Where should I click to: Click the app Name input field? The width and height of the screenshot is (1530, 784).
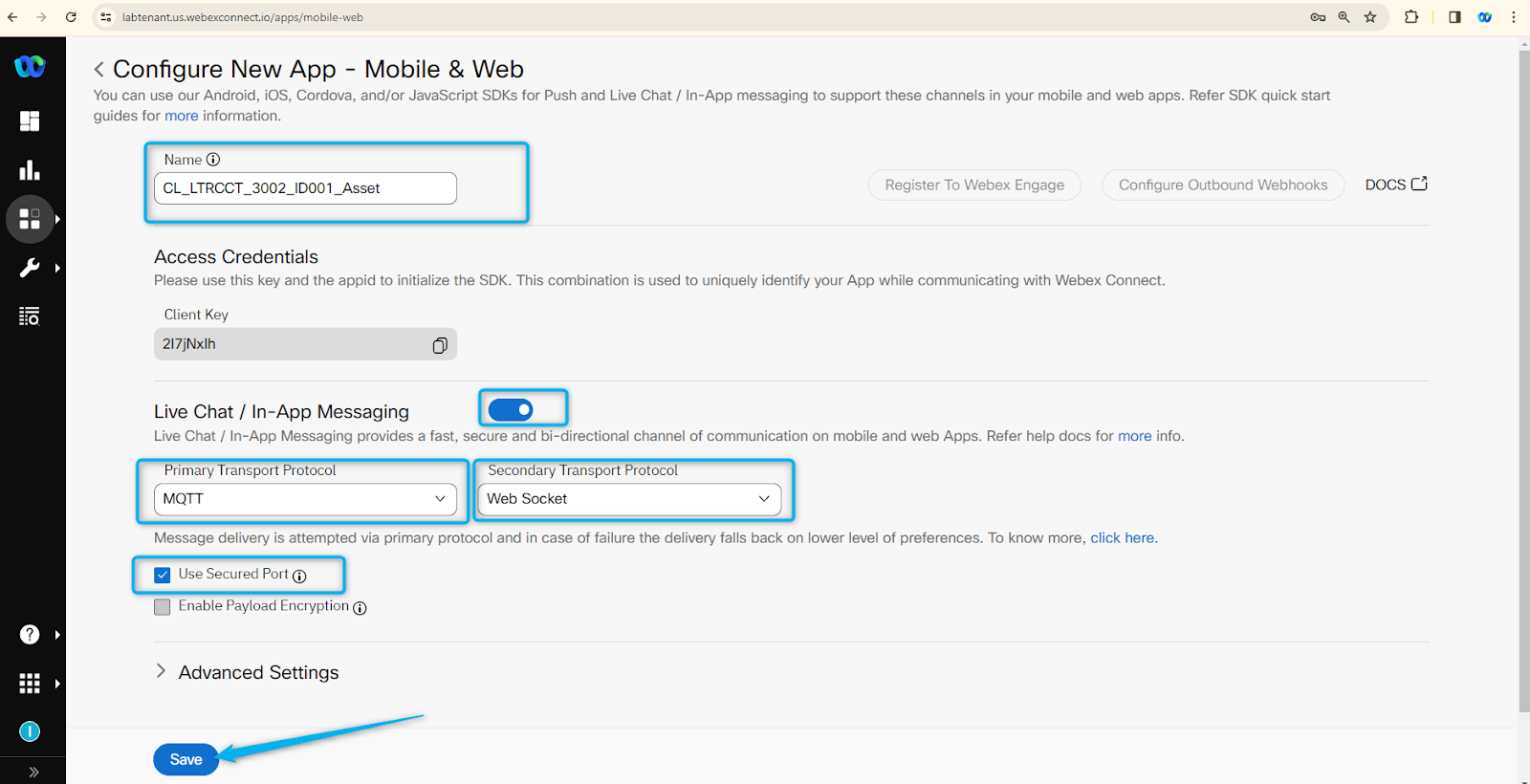point(305,188)
